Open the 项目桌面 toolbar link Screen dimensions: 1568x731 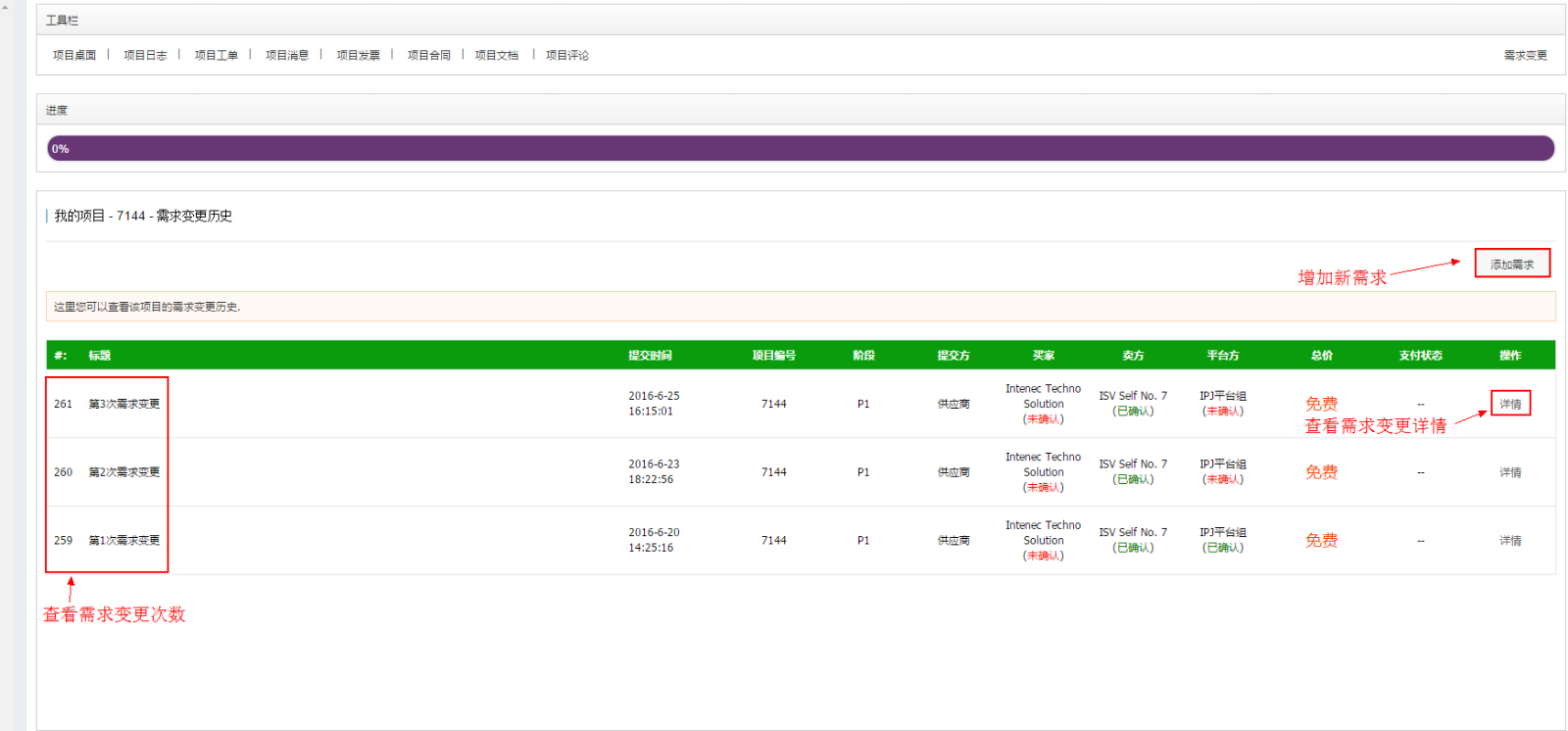74,56
